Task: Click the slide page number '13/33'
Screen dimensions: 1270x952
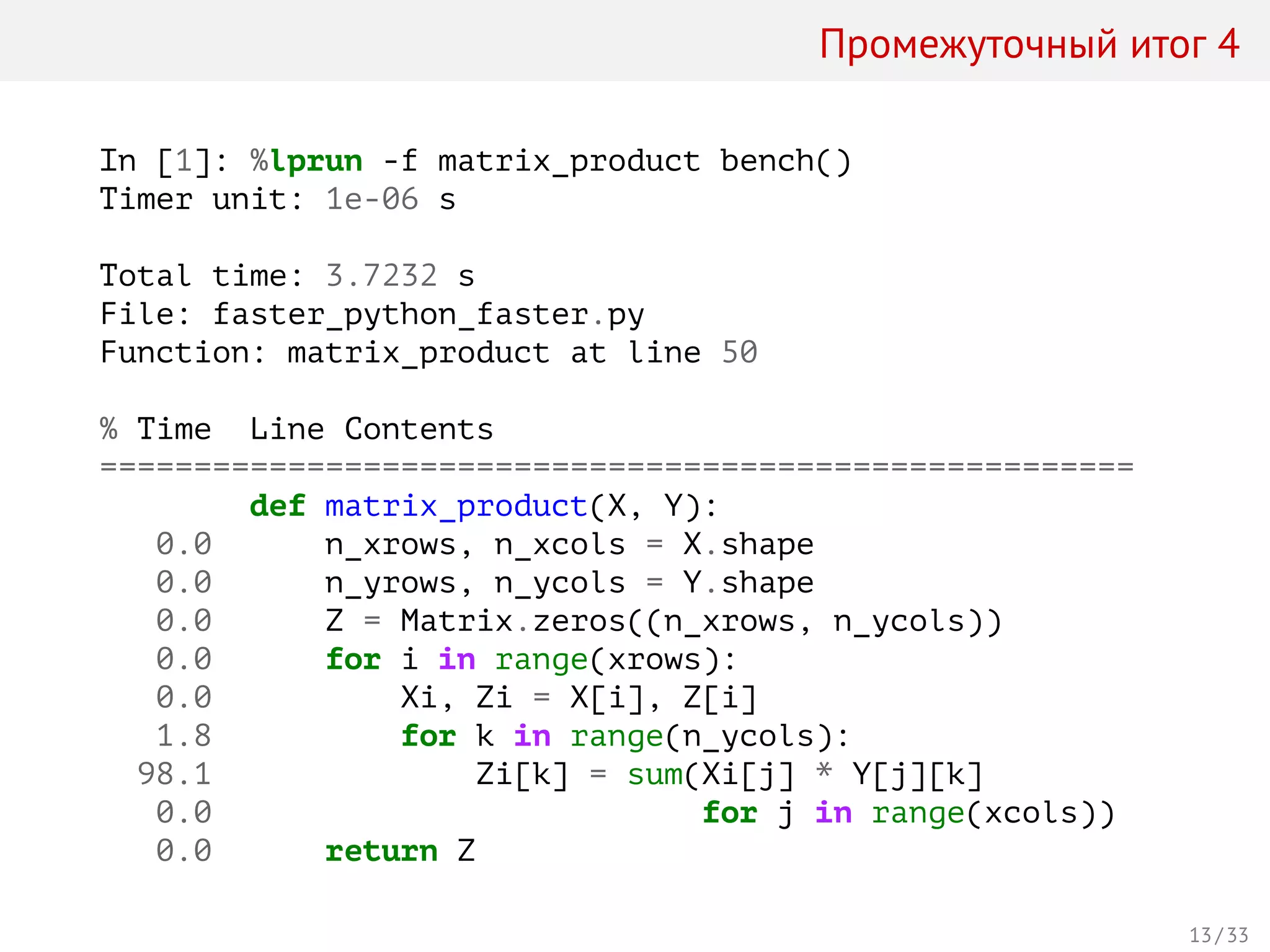Action: coord(1219,935)
